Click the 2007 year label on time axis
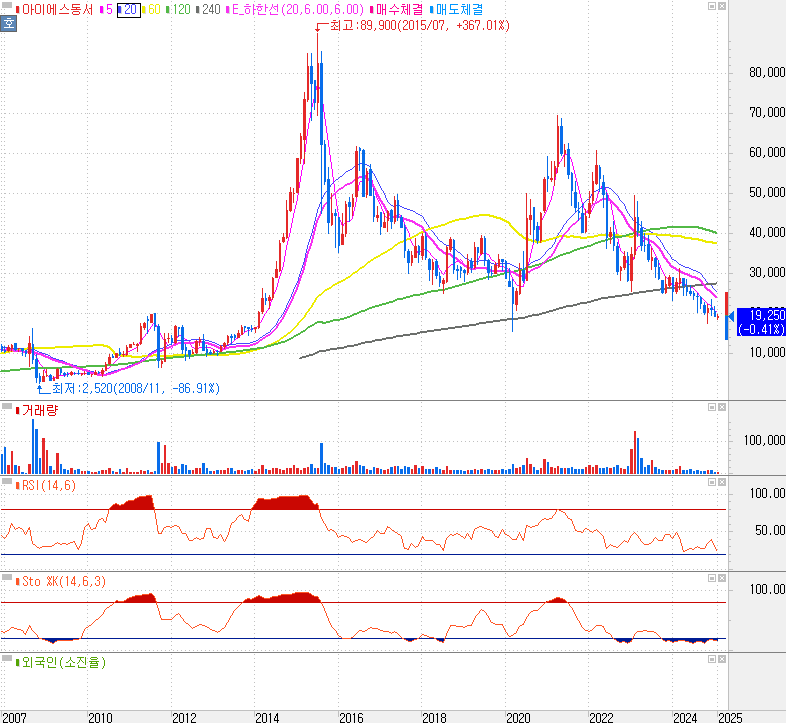This screenshot has height=723, width=786. (x=14, y=717)
